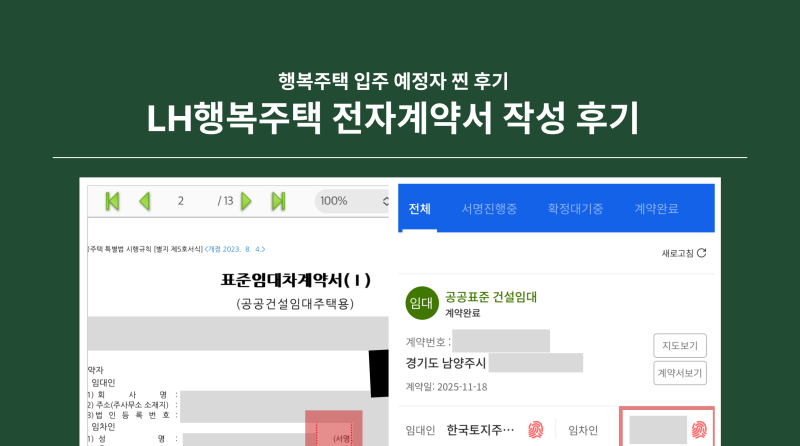Open the 100% zoom level dropdown
Viewport: 800px width, 446px height.
coord(352,201)
